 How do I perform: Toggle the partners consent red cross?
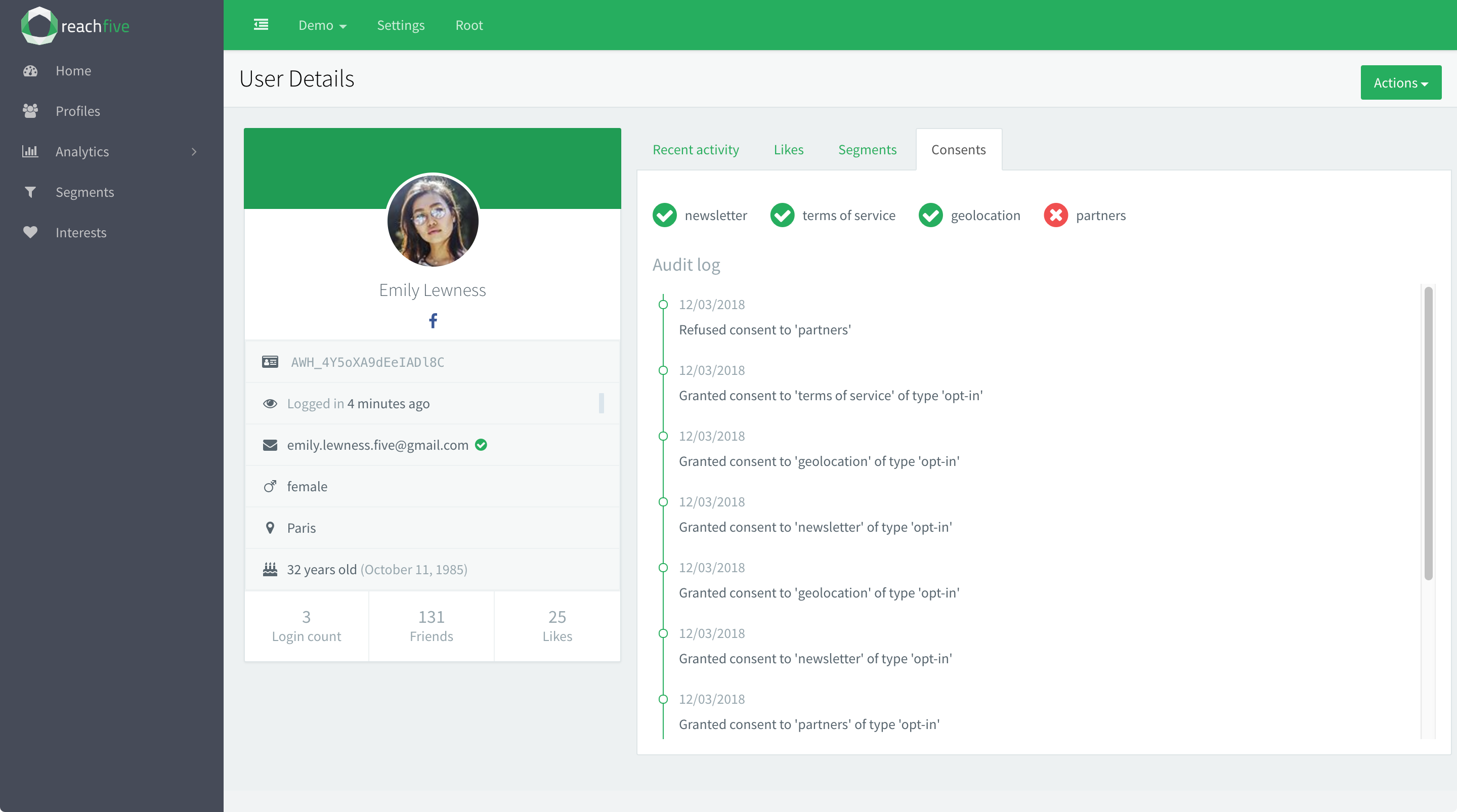[x=1055, y=216]
